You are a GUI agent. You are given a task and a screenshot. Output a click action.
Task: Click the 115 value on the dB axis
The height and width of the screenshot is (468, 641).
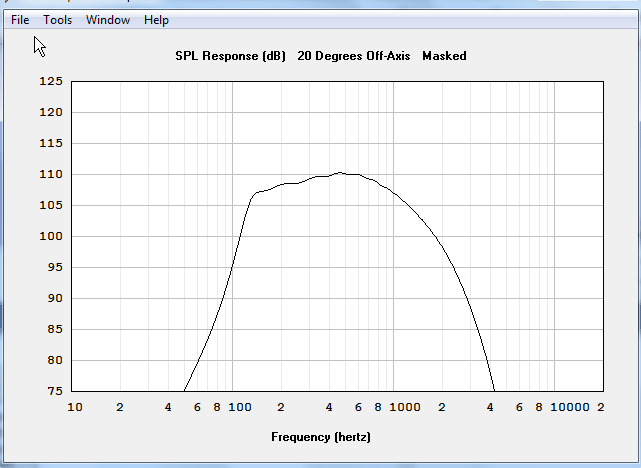point(51,143)
